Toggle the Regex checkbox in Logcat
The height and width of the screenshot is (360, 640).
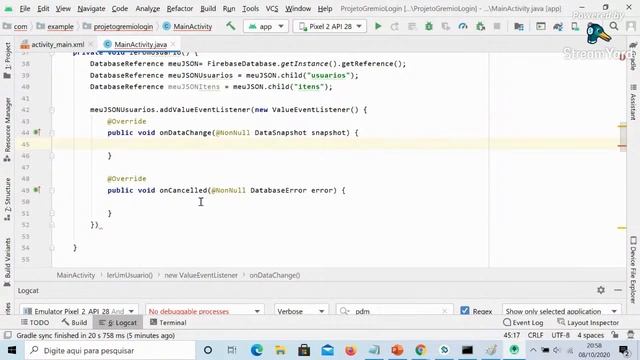(x=464, y=311)
